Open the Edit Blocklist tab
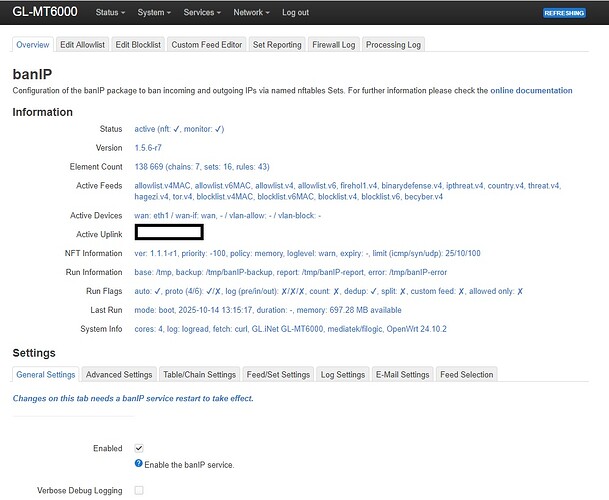The image size is (609, 500). point(137,45)
